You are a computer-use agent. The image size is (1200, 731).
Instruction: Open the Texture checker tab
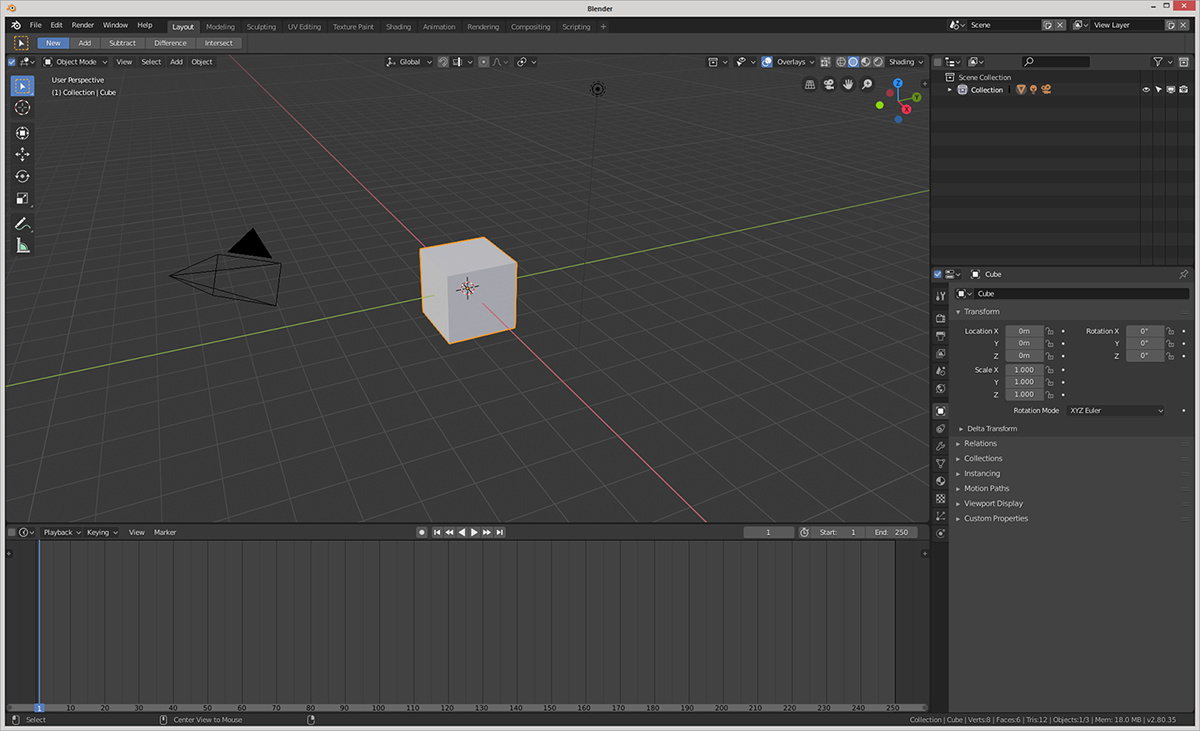coord(940,498)
